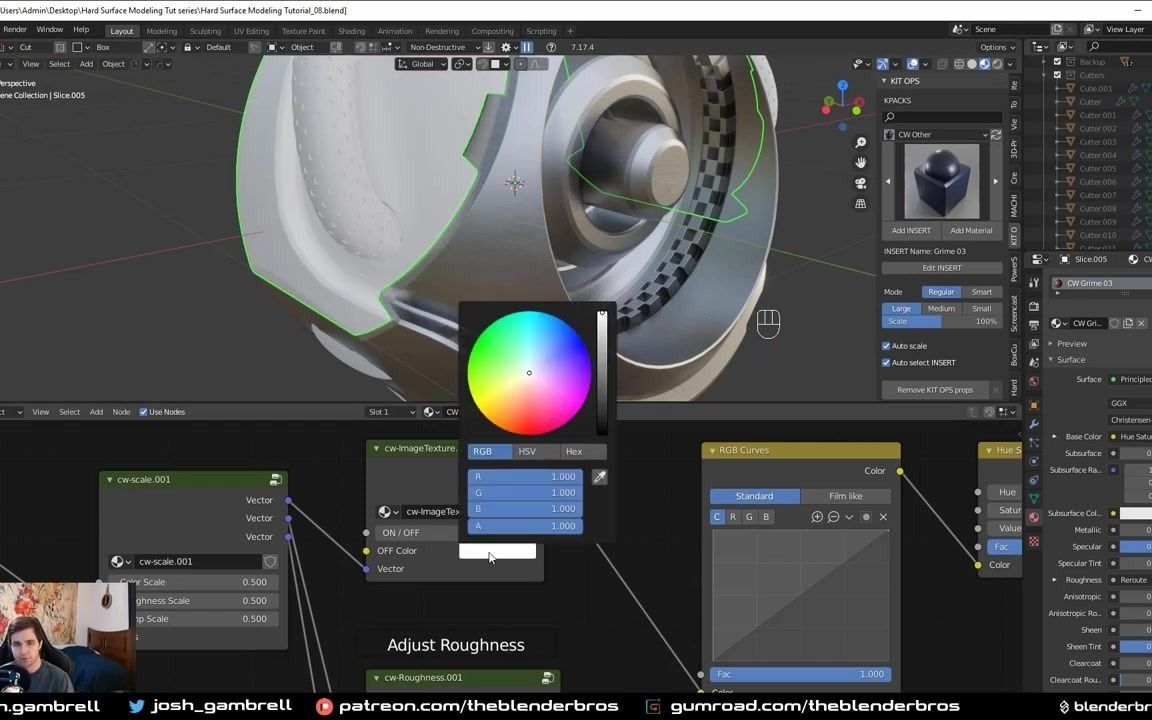Click the KPACKS search magnifier icon
Image resolution: width=1152 pixels, height=720 pixels.
coord(888,116)
